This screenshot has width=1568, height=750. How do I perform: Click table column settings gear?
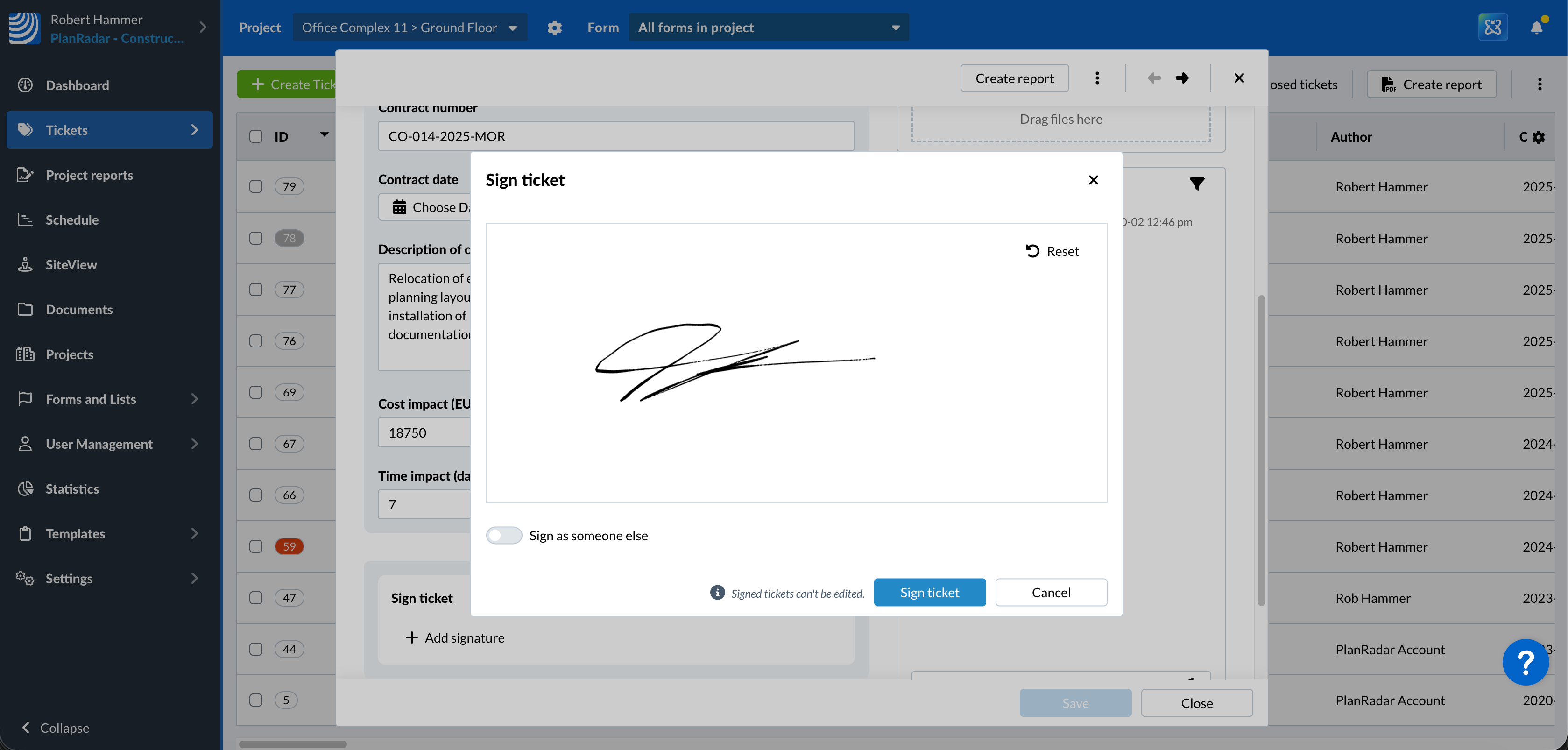(x=1539, y=137)
